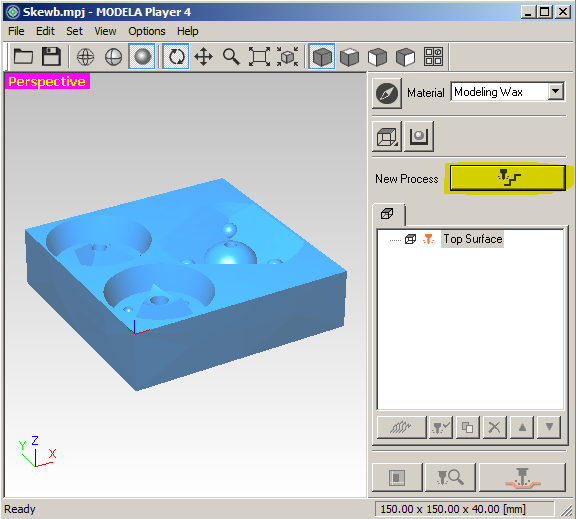Show the four-view split layout
This screenshot has height=519, width=576.
coord(433,57)
